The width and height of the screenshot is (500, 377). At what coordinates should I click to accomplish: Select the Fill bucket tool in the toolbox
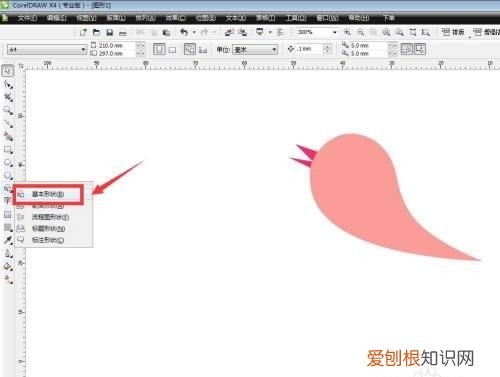pos(8,267)
